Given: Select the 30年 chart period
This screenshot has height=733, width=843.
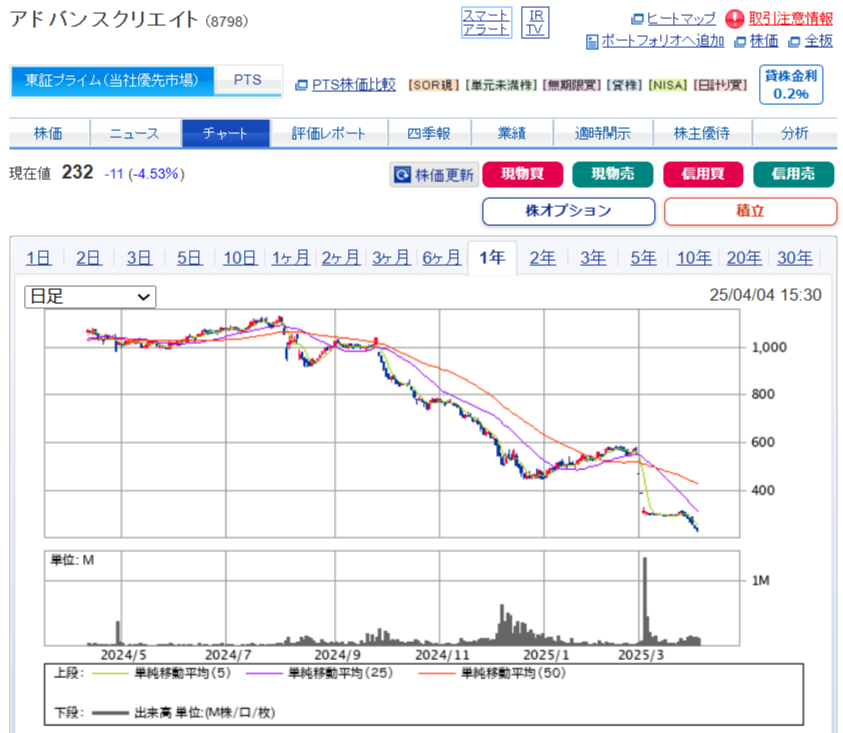Looking at the screenshot, I should point(795,258).
